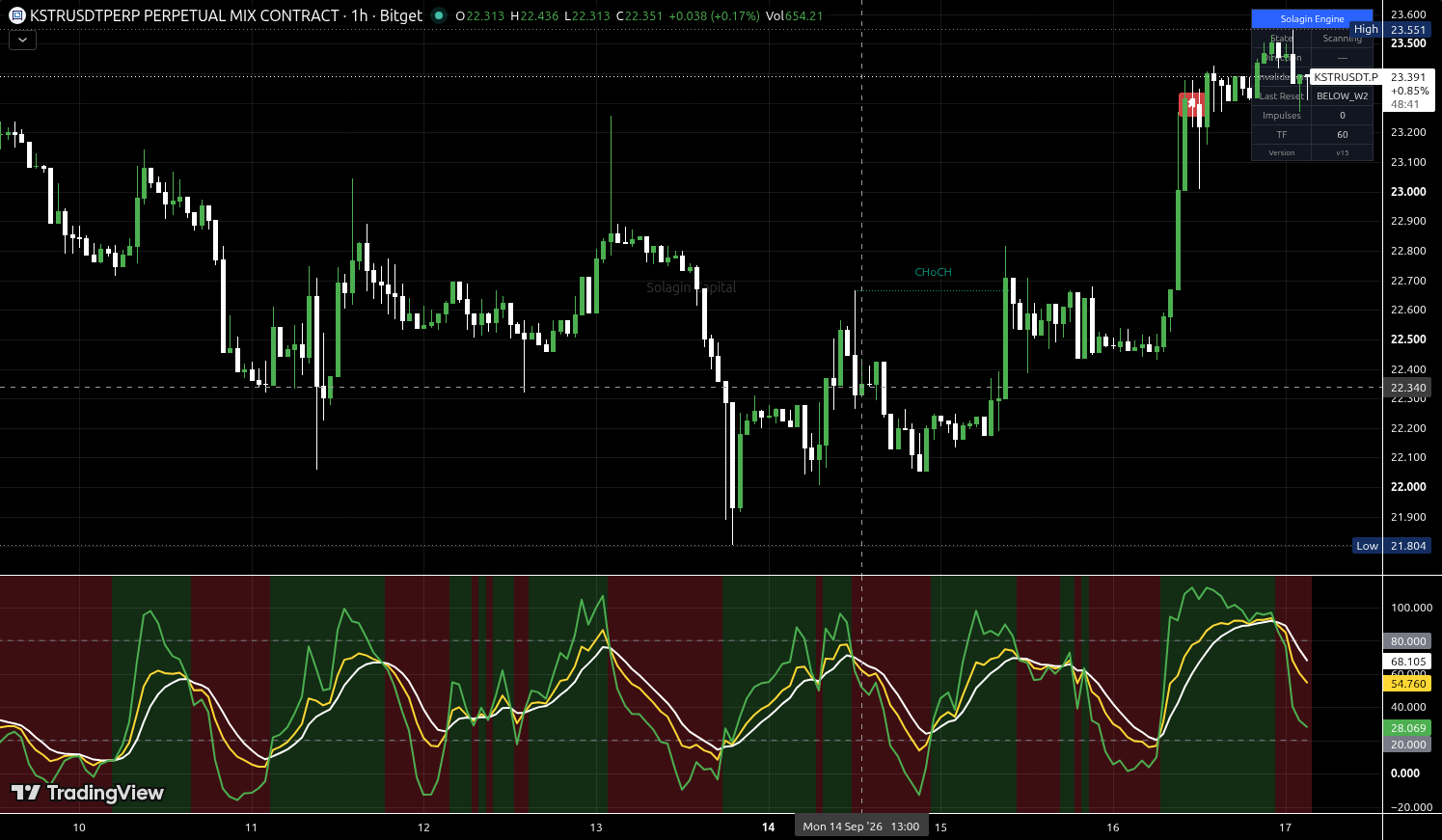The height and width of the screenshot is (840, 1442).
Task: Click the high value H22.436
Action: (533, 16)
